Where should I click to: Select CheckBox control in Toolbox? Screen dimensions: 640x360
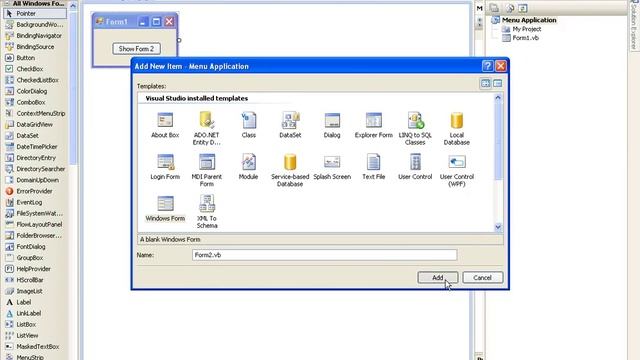[35, 69]
